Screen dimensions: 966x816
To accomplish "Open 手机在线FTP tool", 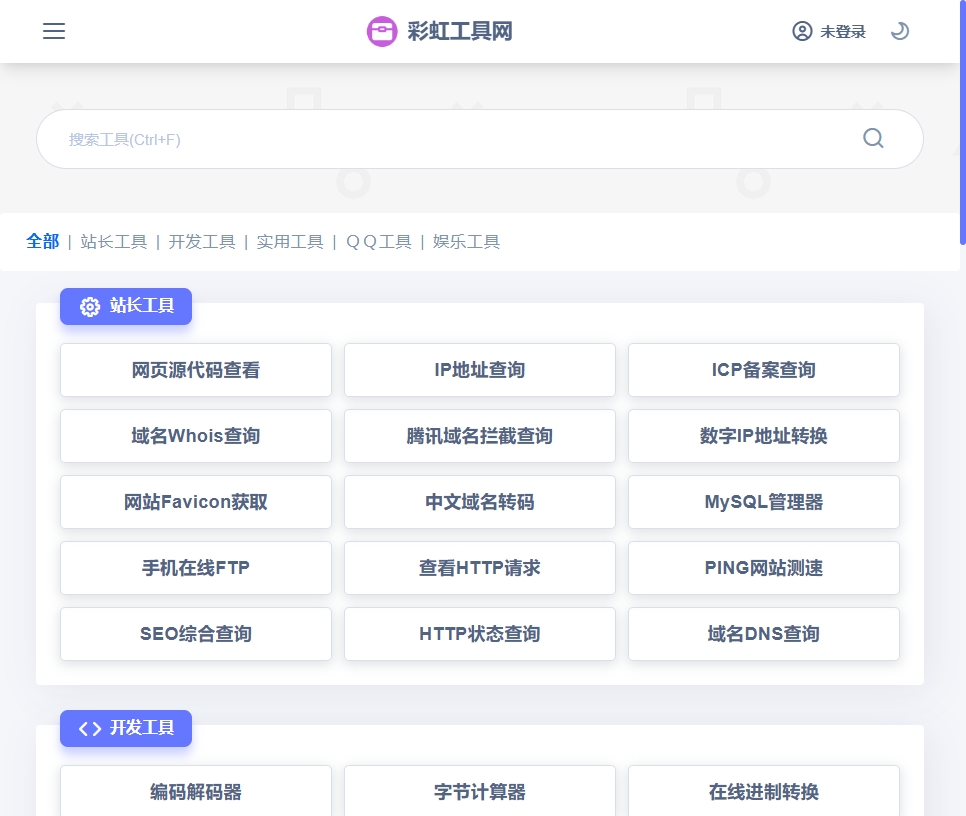I will [x=196, y=568].
